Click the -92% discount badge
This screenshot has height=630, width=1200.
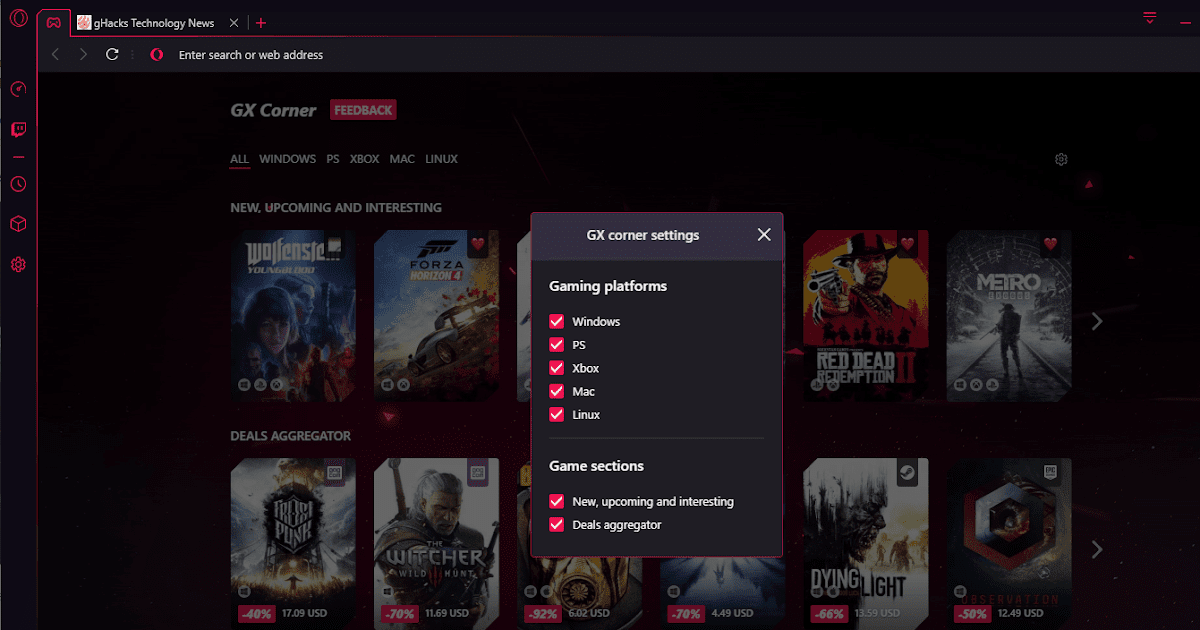(543, 613)
